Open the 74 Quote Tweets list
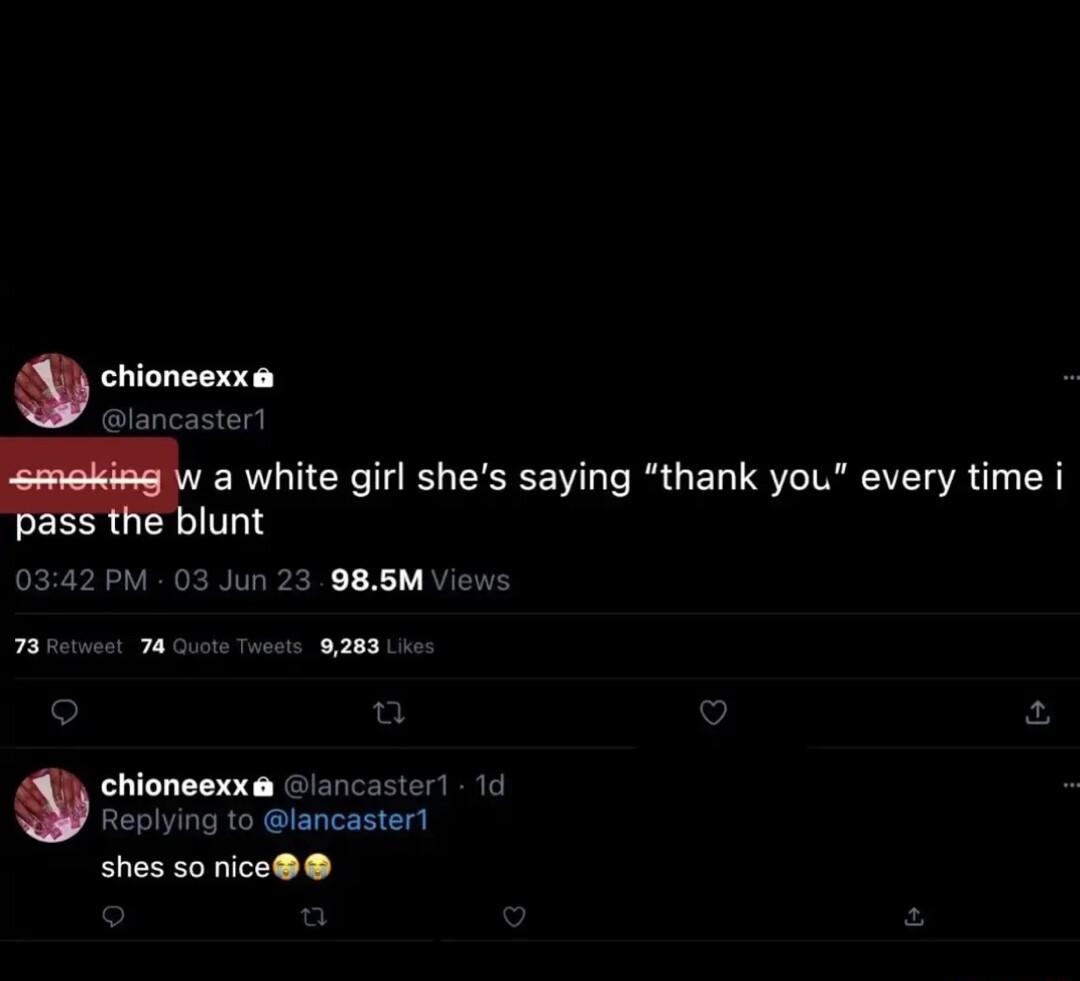1080x981 pixels. click(x=220, y=646)
